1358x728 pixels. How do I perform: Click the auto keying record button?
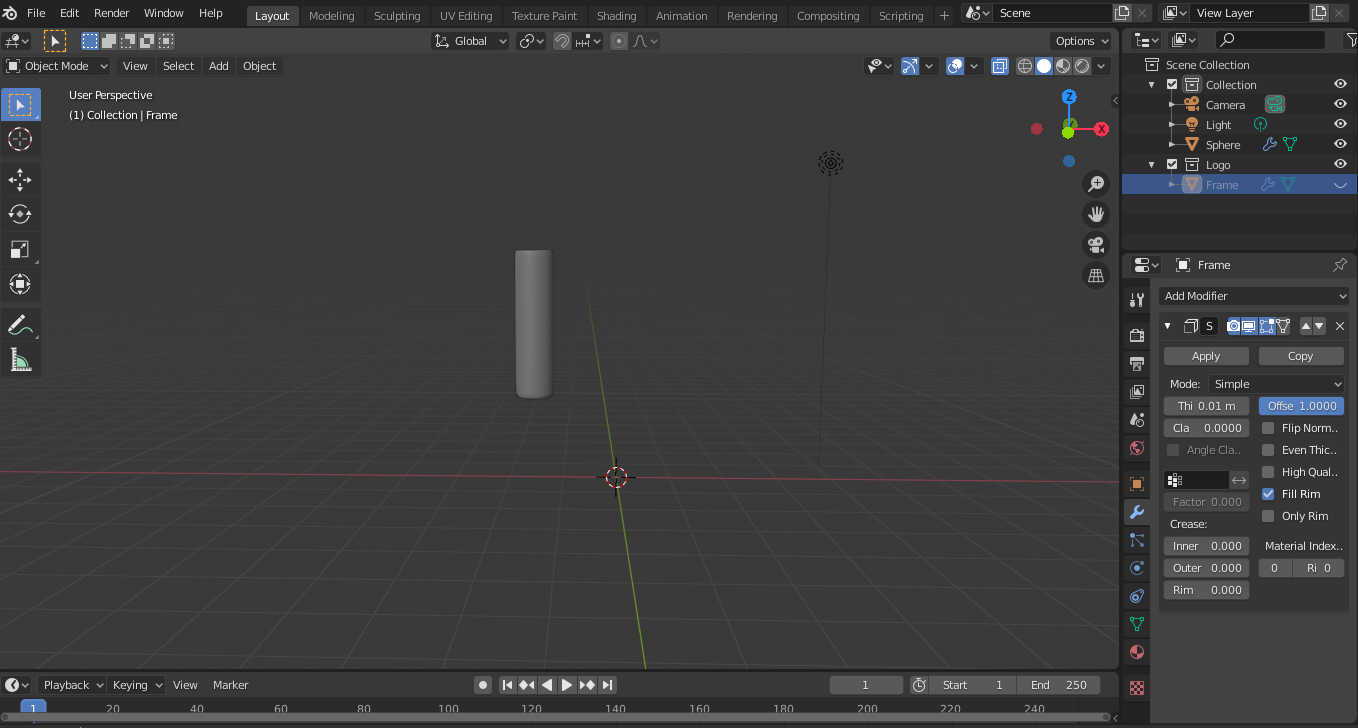coord(483,685)
